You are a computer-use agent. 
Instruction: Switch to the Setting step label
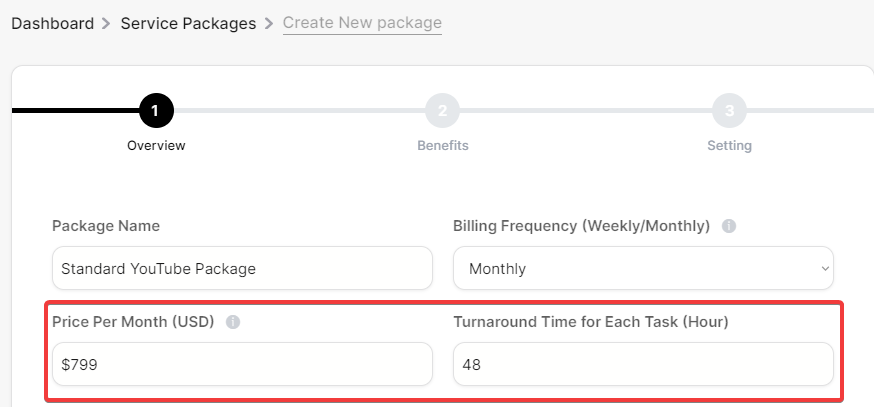729,146
